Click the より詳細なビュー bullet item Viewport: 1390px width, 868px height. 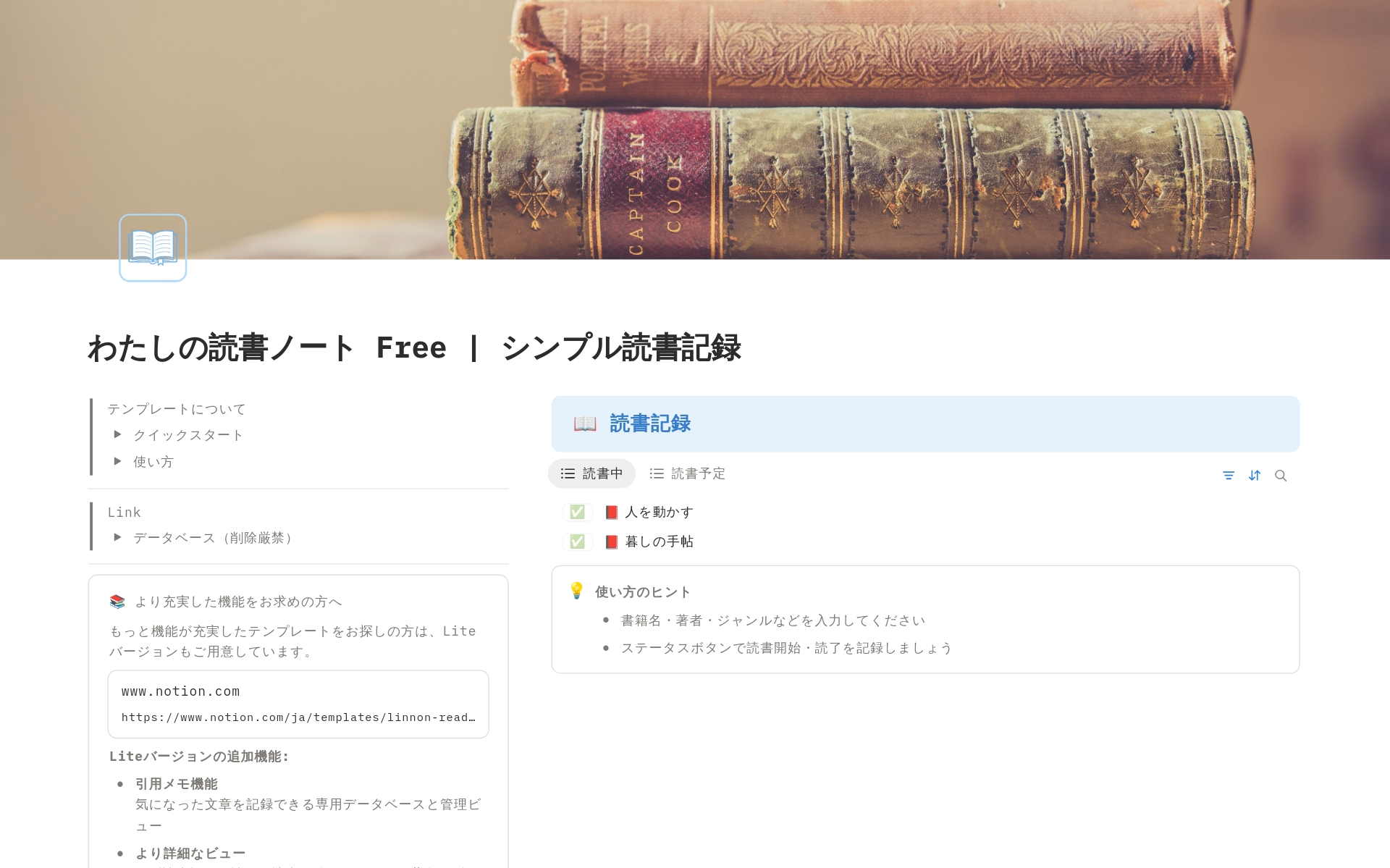190,854
